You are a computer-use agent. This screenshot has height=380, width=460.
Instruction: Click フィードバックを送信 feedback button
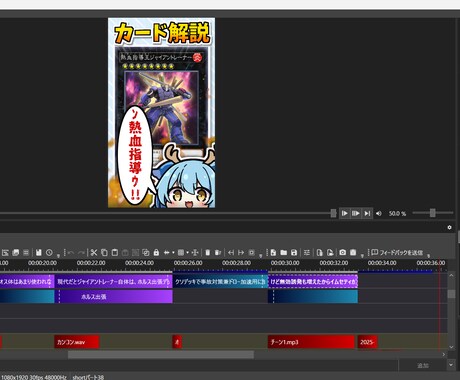coord(397,253)
